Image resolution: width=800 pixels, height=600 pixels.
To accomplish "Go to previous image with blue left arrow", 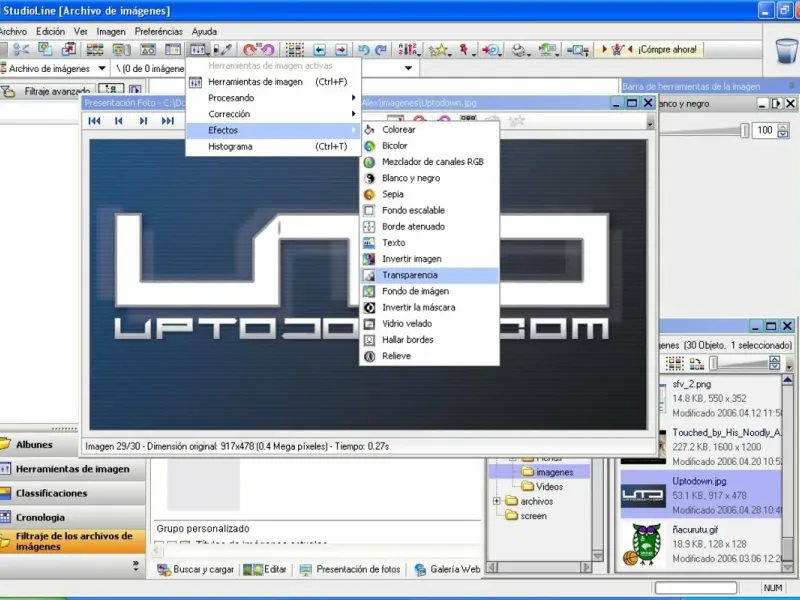I will coord(319,49).
